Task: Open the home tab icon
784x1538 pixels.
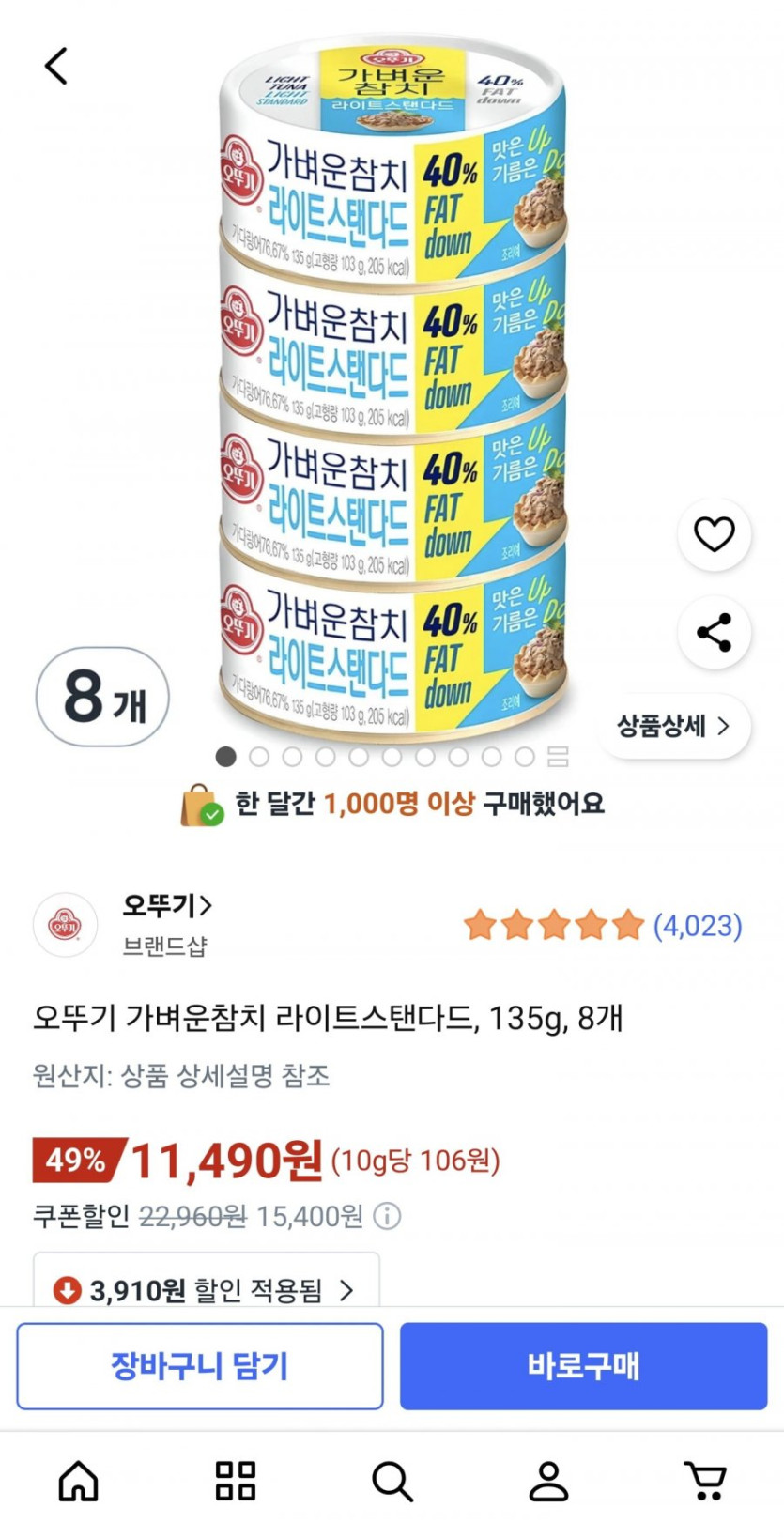Action: [x=79, y=1482]
